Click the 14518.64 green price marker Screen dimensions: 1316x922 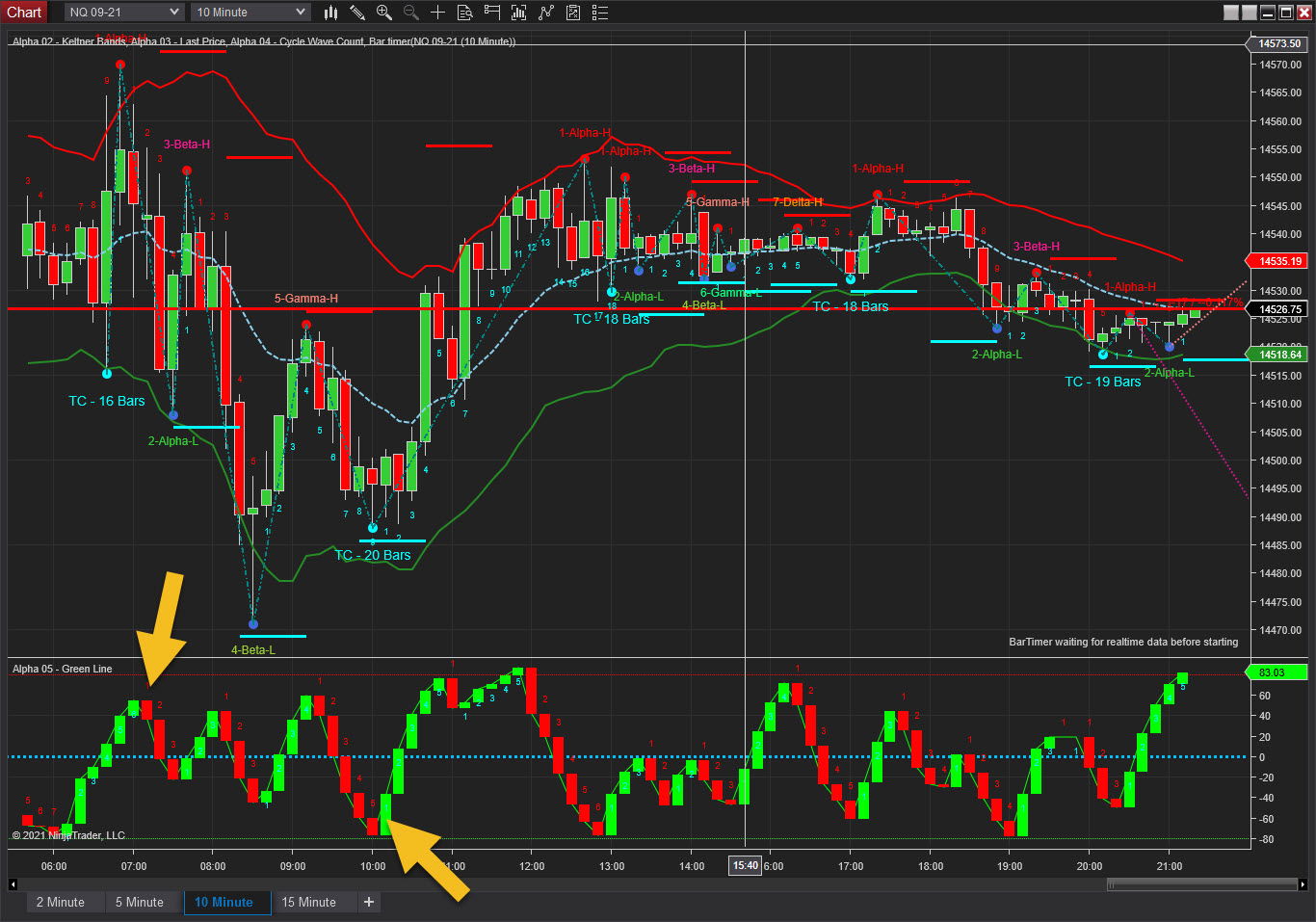1278,355
